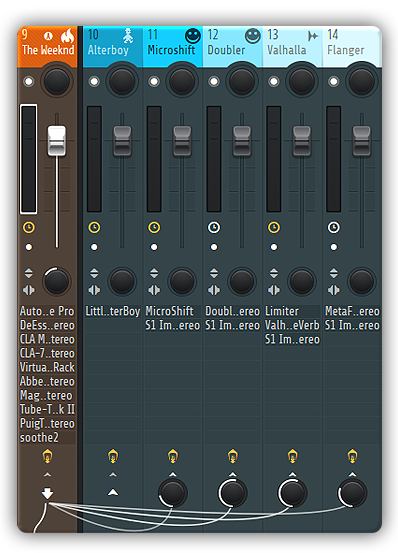Click The Weeknd stereo separation knob
This screenshot has height=553, width=398.
click(x=57, y=281)
